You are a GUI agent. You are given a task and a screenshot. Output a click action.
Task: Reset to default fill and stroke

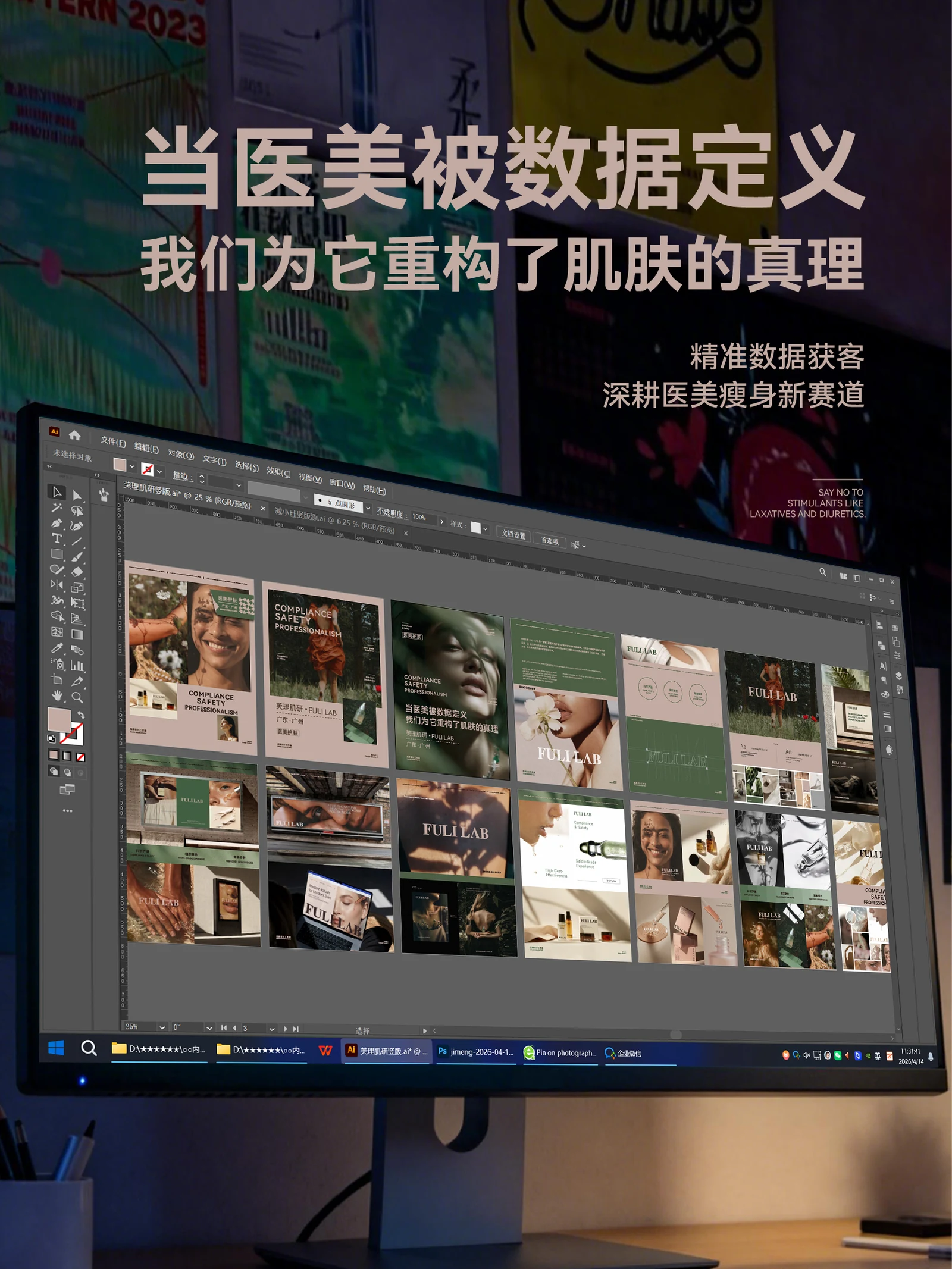tap(51, 738)
